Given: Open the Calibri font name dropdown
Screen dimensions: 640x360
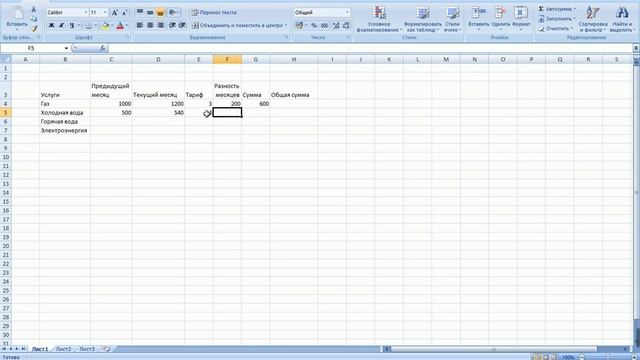Looking at the screenshot, I should (x=86, y=13).
